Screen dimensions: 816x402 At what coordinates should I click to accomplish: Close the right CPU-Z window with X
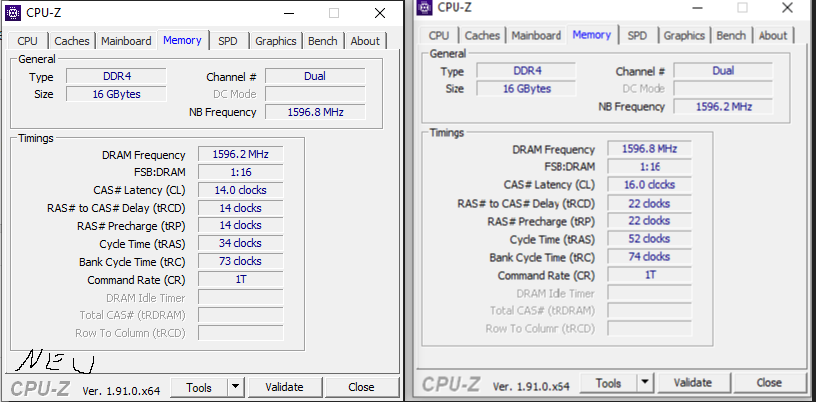click(788, 8)
